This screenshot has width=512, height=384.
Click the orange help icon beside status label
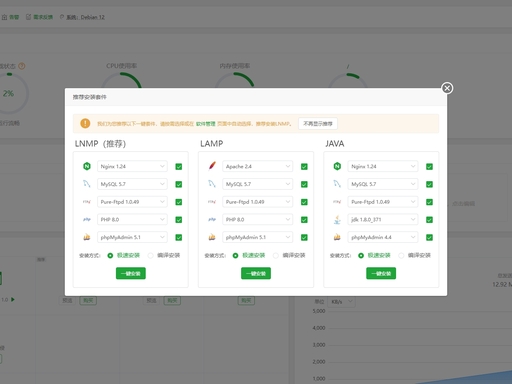(x=22, y=66)
